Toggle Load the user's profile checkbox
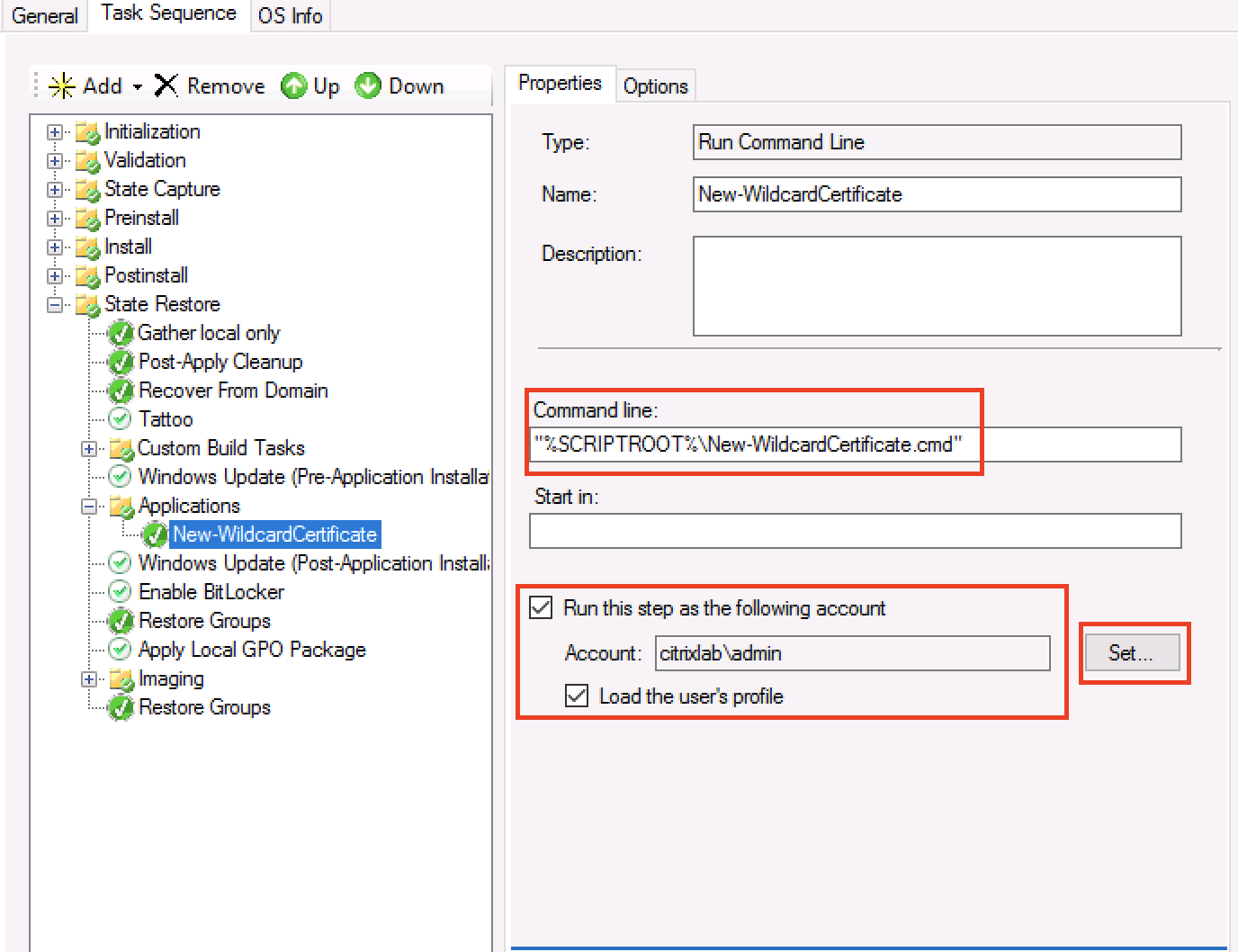 coord(577,696)
